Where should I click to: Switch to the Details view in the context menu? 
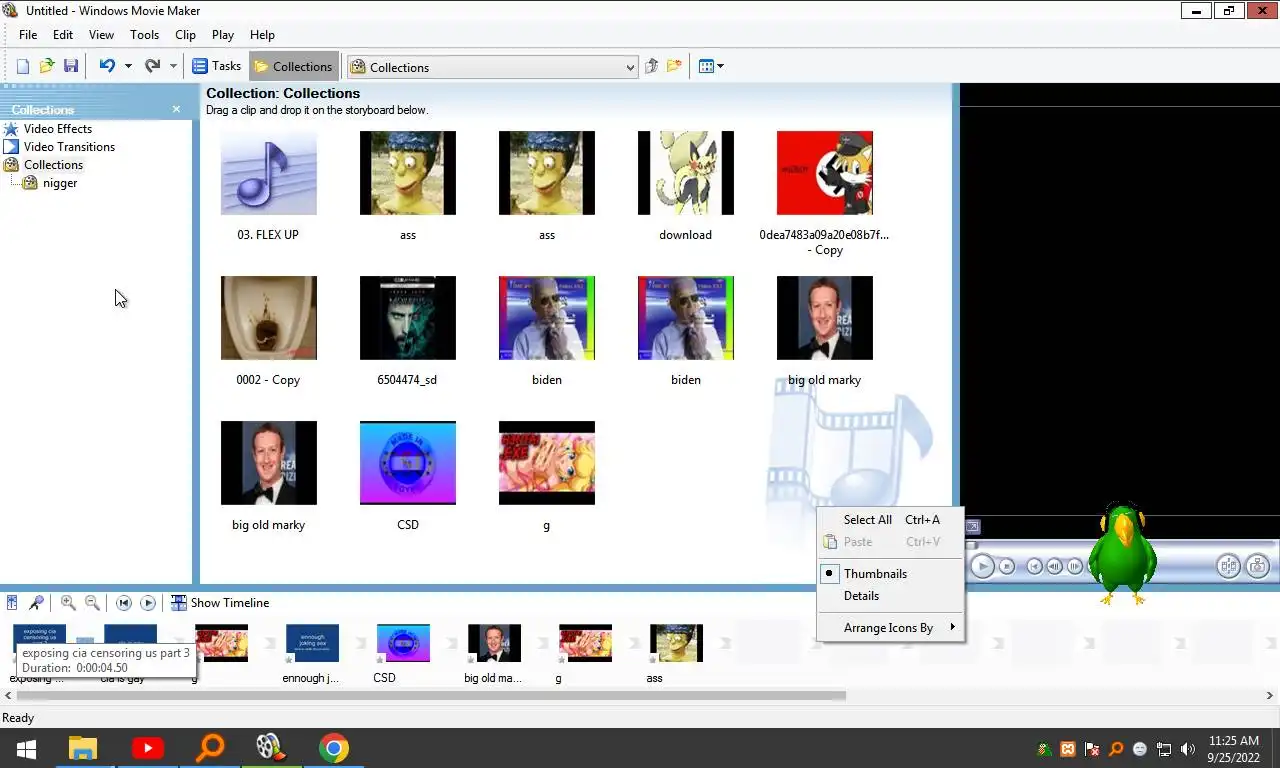[x=861, y=596]
